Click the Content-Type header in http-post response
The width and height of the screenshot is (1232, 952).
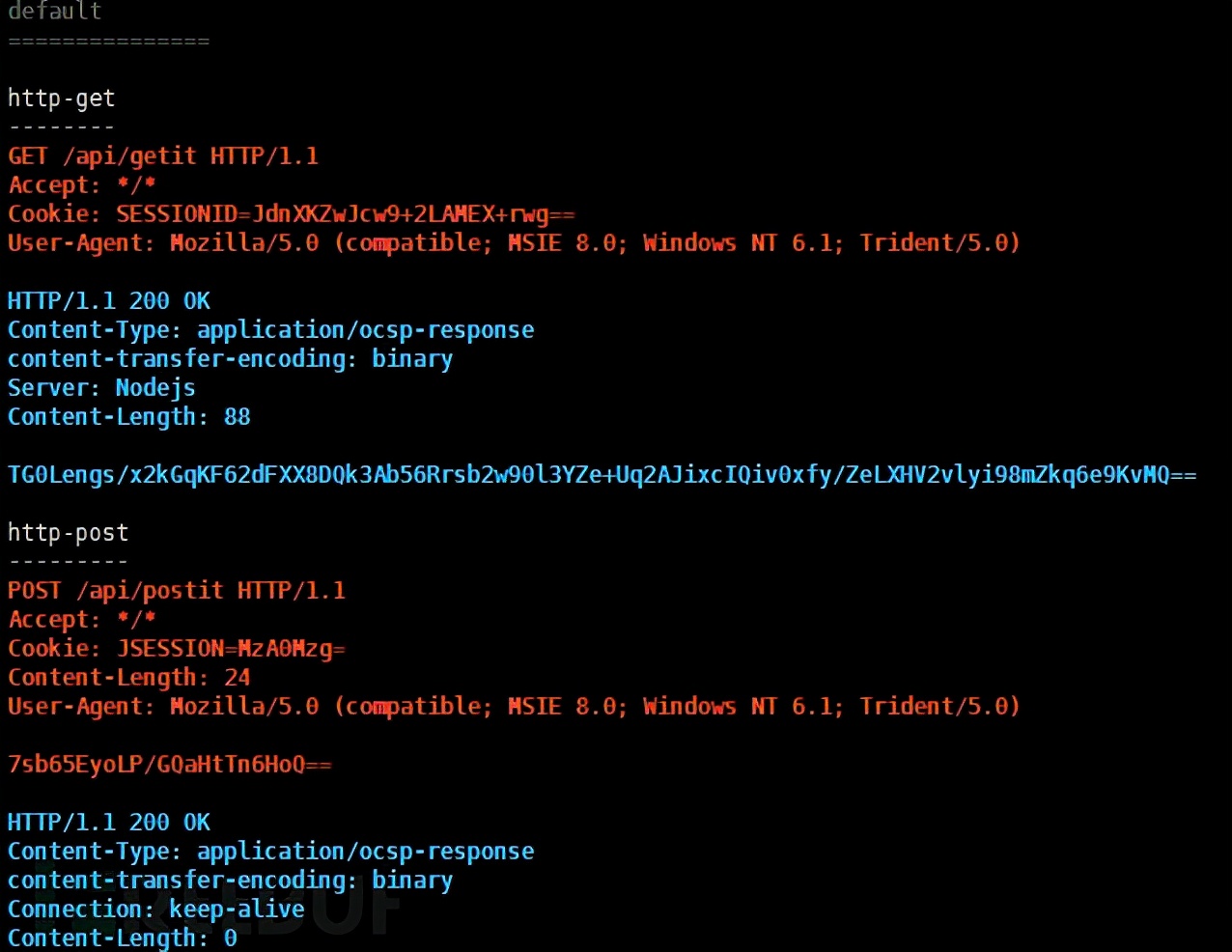pyautogui.click(x=270, y=852)
